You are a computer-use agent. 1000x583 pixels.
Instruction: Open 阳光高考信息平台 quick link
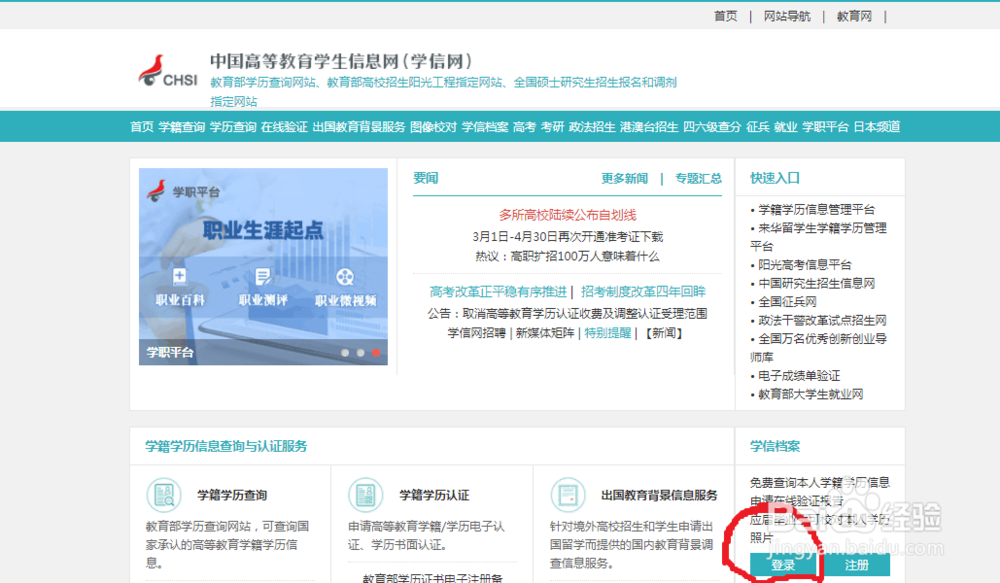coord(805,265)
